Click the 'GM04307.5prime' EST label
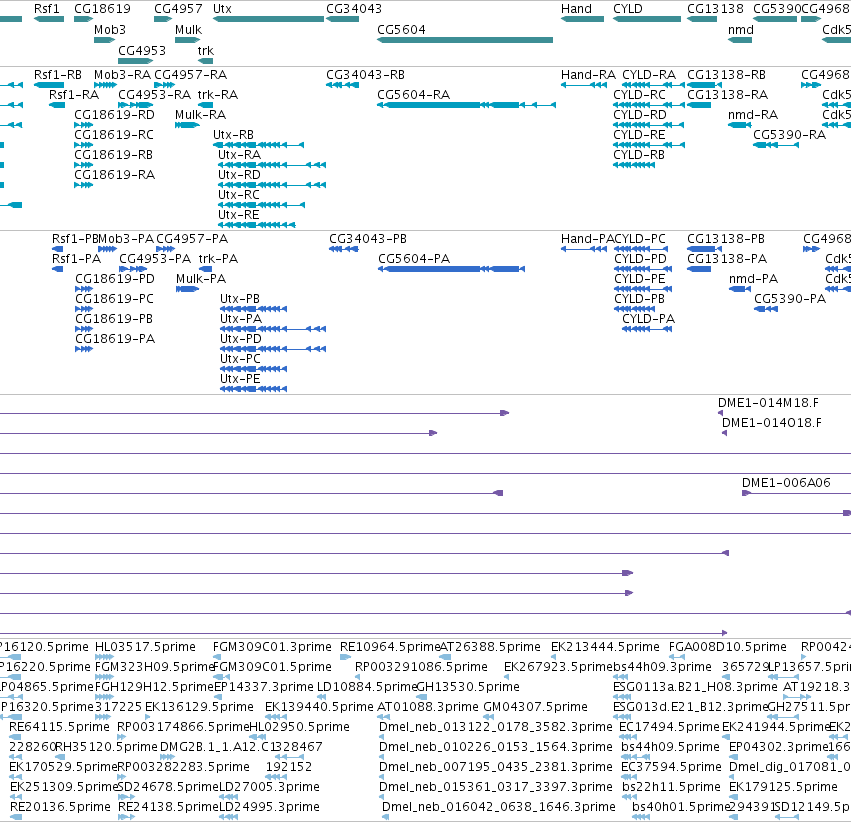The height and width of the screenshot is (822, 851). coord(535,708)
